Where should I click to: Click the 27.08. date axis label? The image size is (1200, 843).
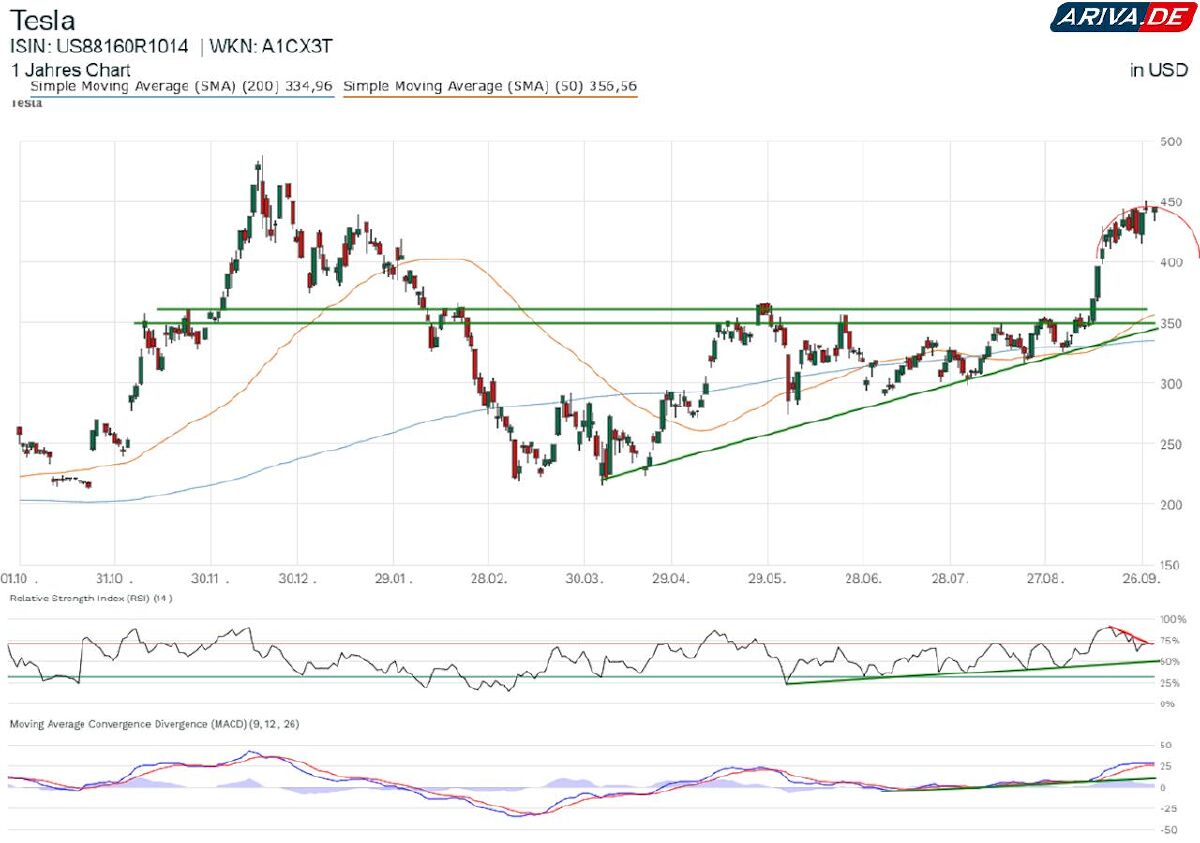(x=1043, y=579)
